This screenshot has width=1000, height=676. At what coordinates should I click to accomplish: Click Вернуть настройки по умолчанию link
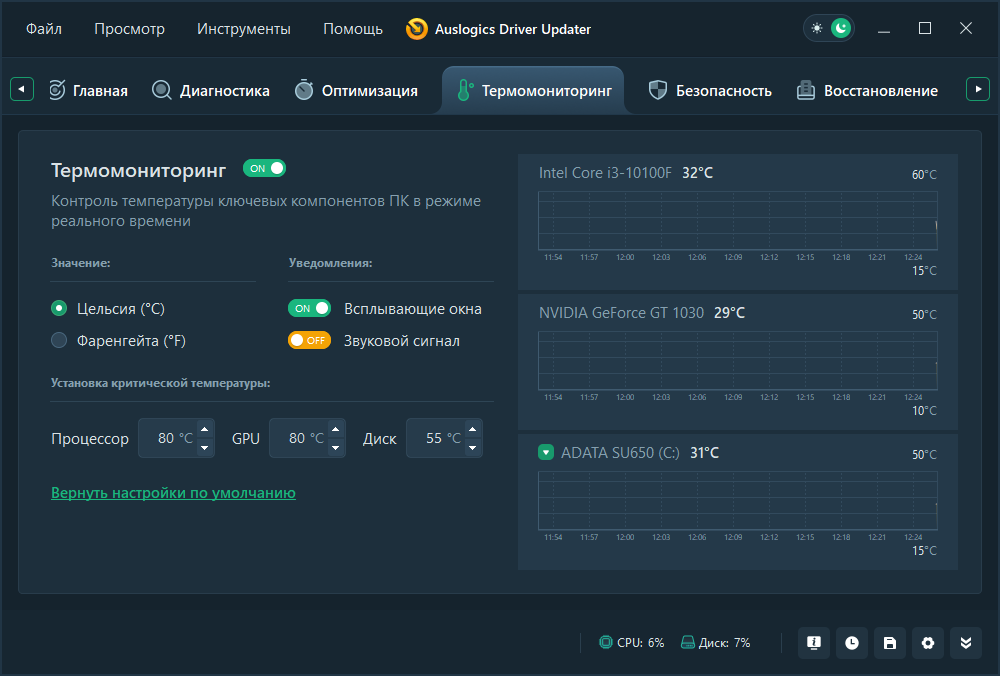click(x=173, y=493)
